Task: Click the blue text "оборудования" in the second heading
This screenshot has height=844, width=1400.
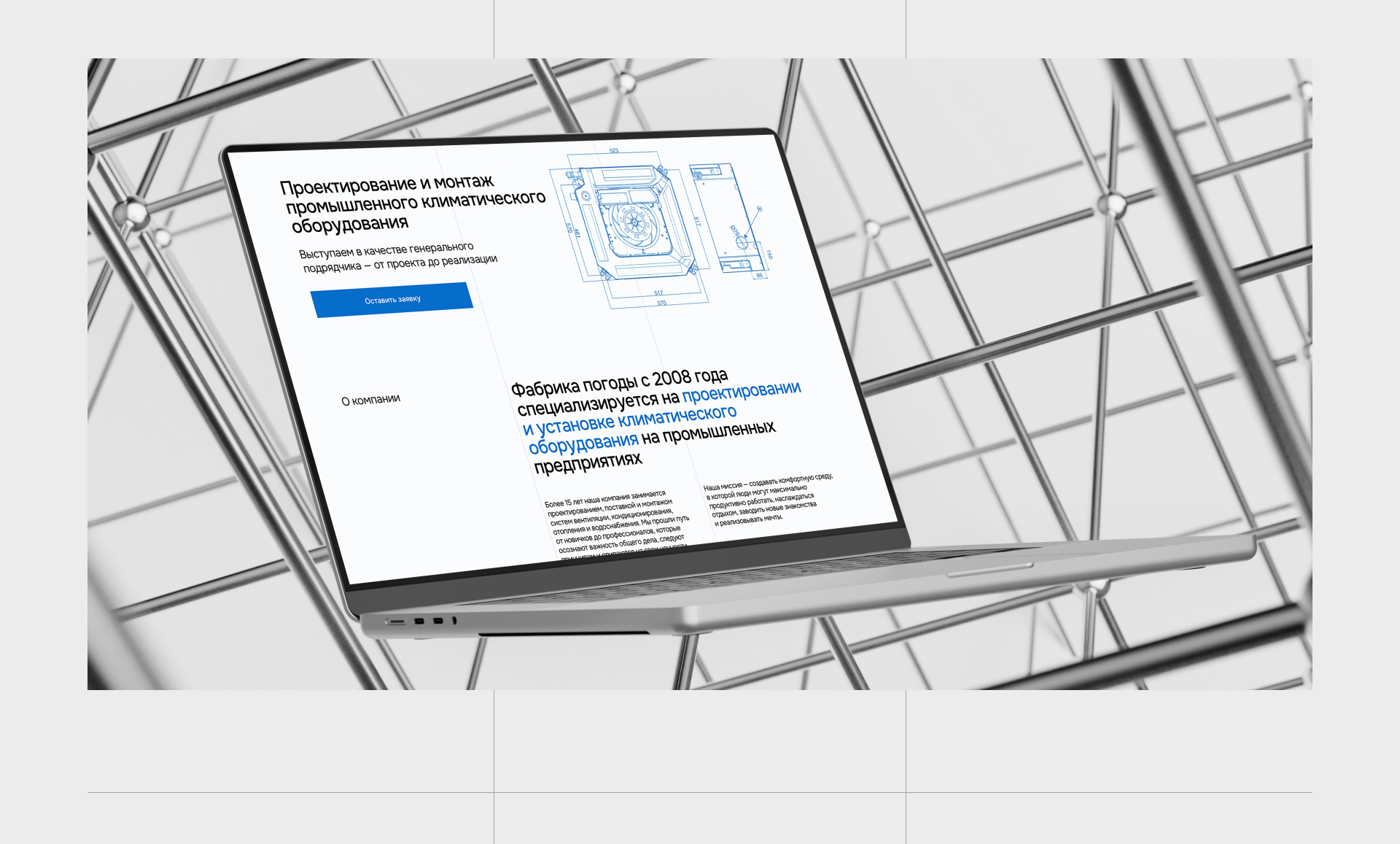Action: coord(583,443)
